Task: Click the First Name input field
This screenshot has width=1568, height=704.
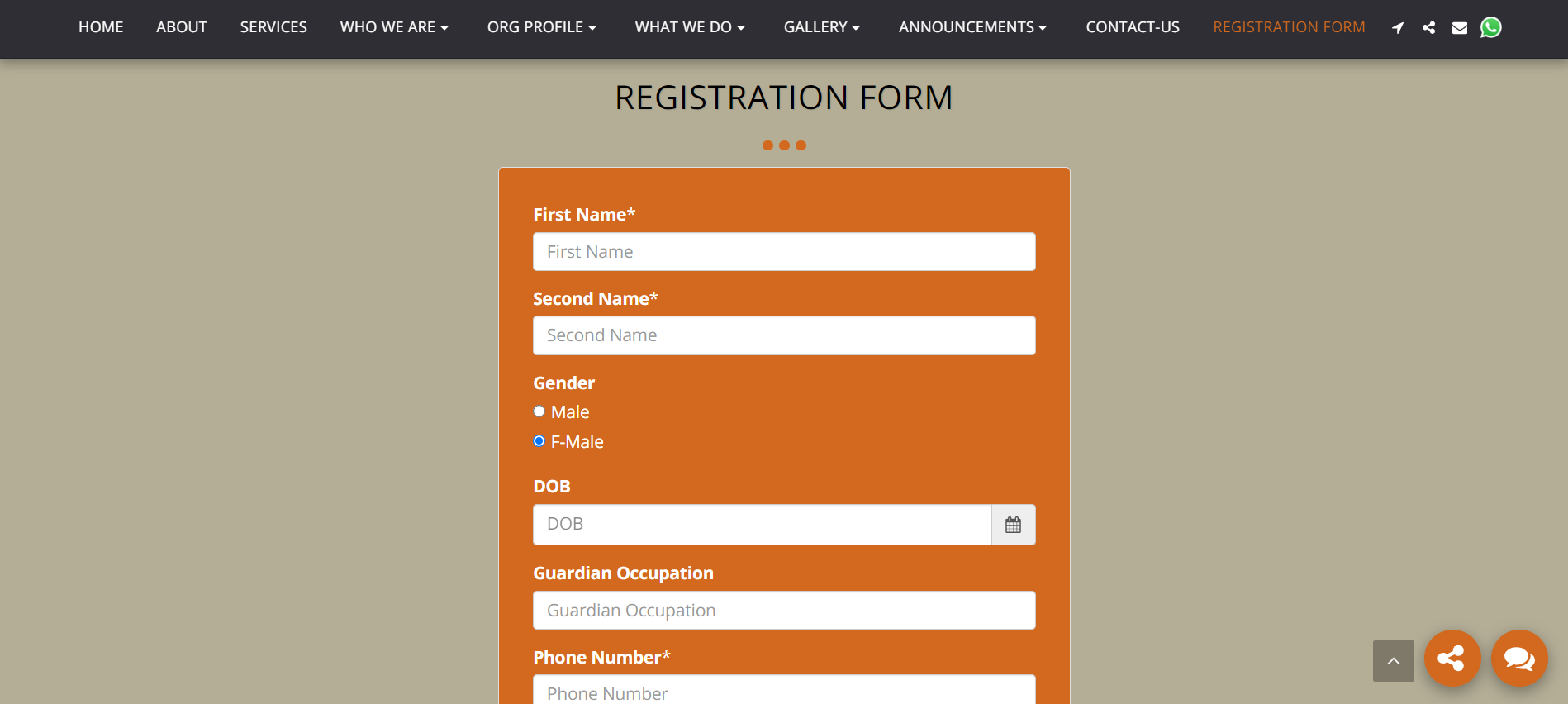Action: tap(784, 252)
